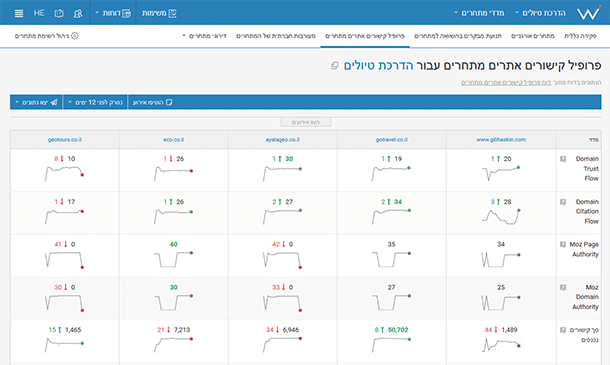
Task: Expand the מדדי מתחרים dropdown
Action: [x=479, y=13]
